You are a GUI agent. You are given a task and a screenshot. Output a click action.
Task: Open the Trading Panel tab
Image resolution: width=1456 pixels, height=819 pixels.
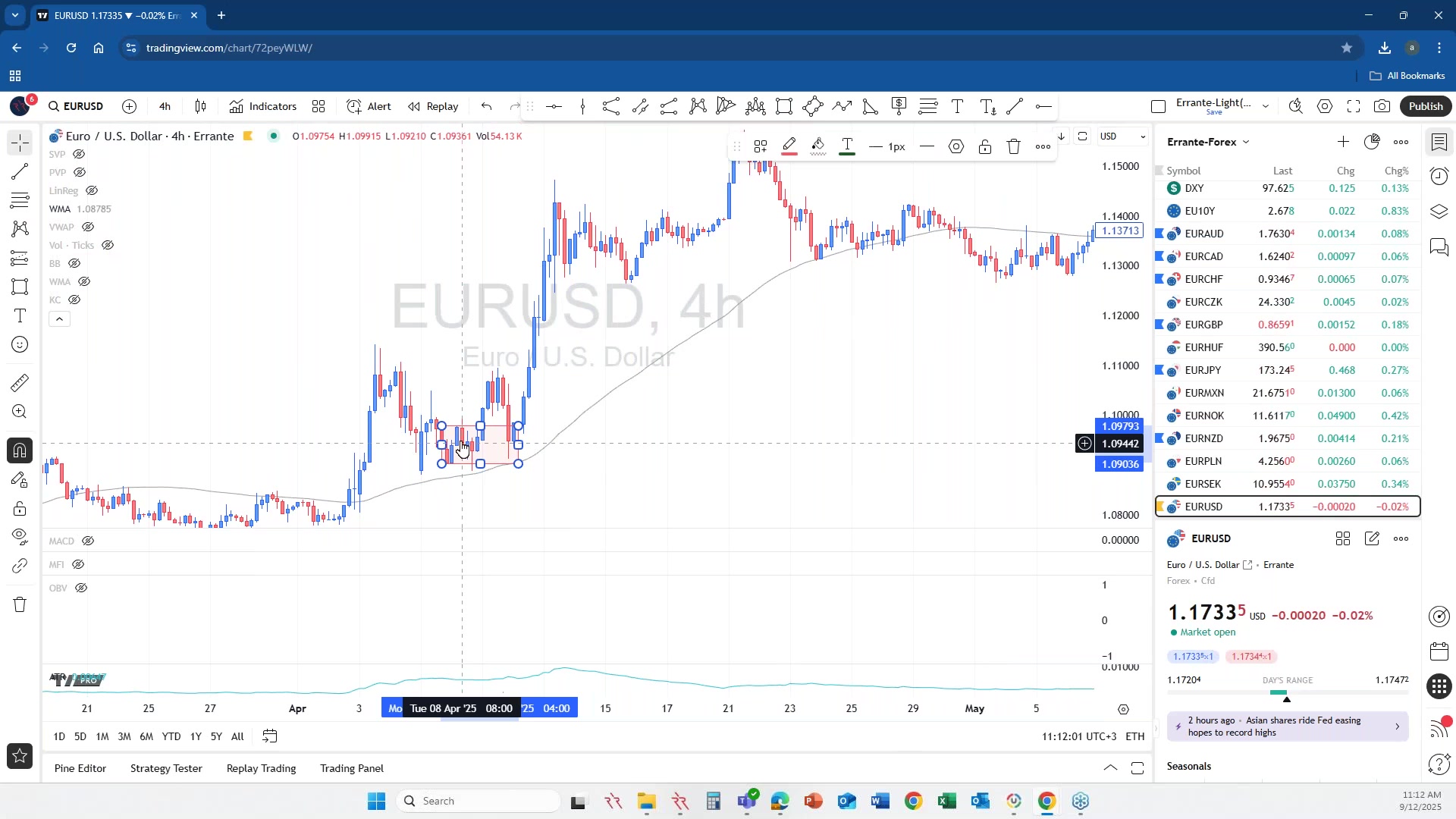pyautogui.click(x=352, y=768)
